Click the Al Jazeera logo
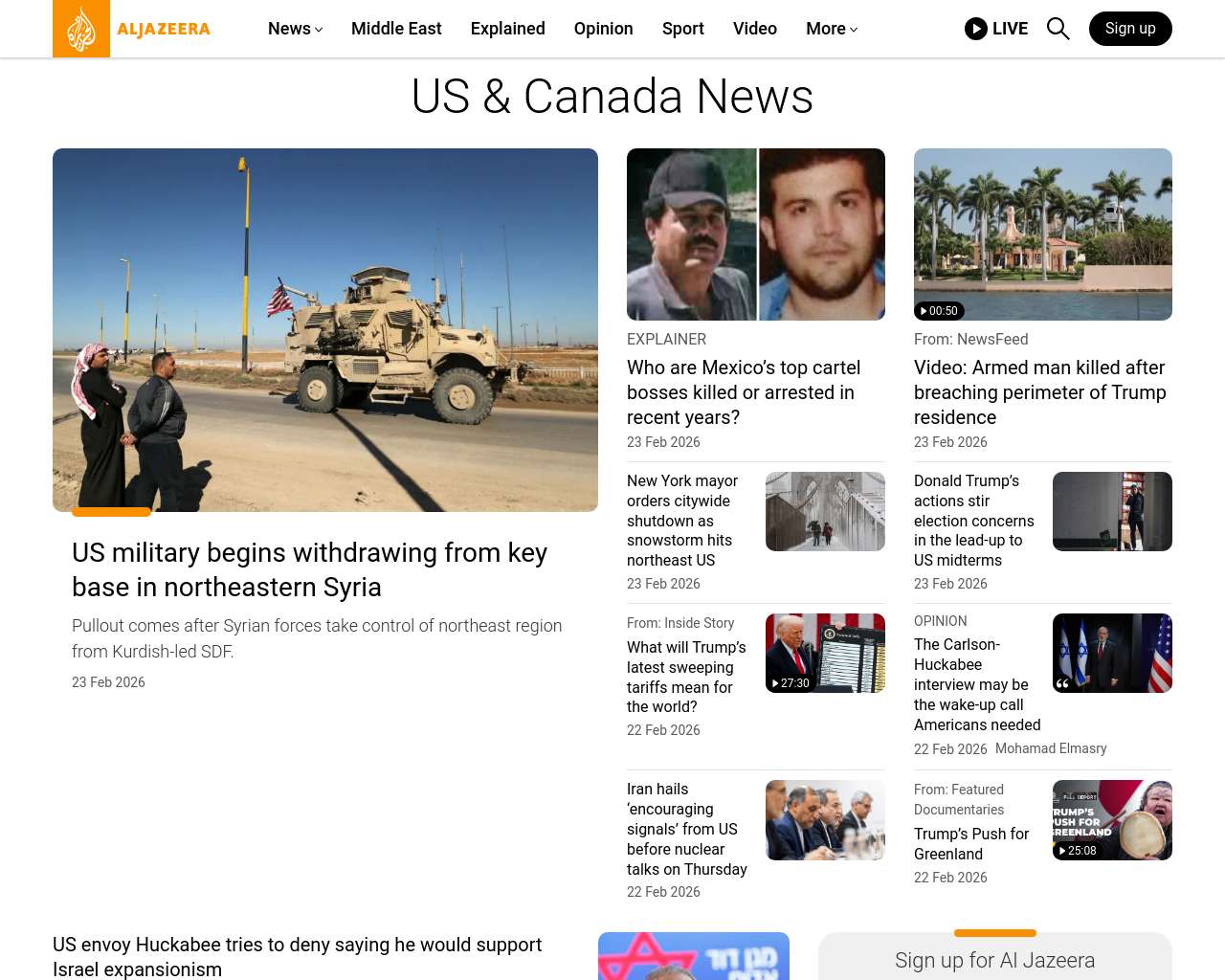Viewport: 1225px width, 980px height. click(x=132, y=29)
